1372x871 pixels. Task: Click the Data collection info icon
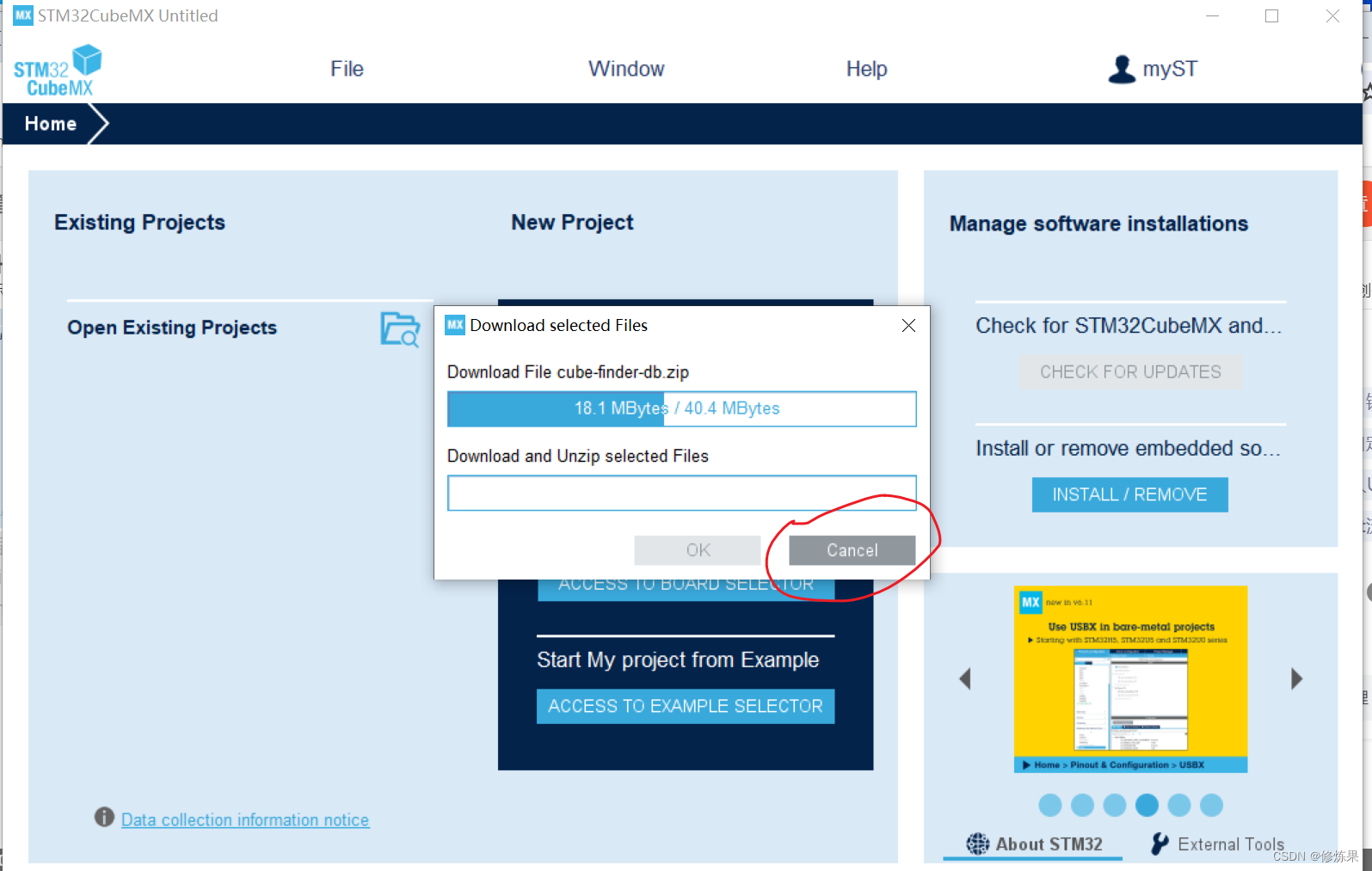104,817
